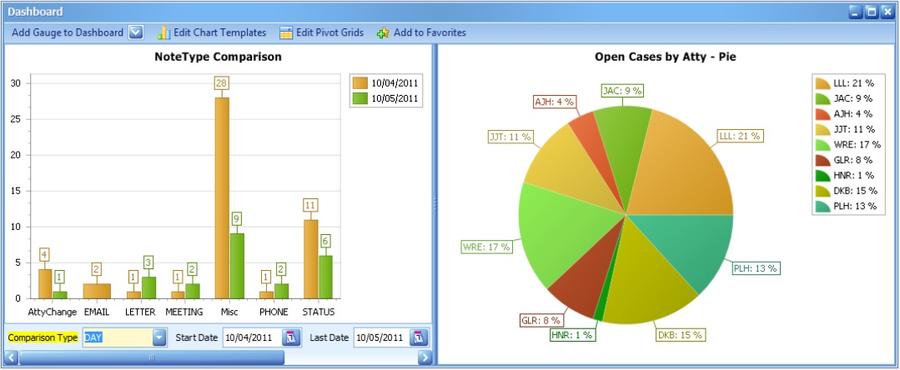Click the Misc bar labeled 28
Screen dimensions: 900x370
pos(222,198)
